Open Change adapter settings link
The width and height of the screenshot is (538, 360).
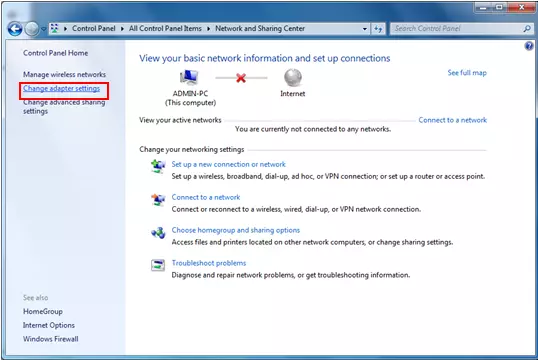(x=61, y=89)
